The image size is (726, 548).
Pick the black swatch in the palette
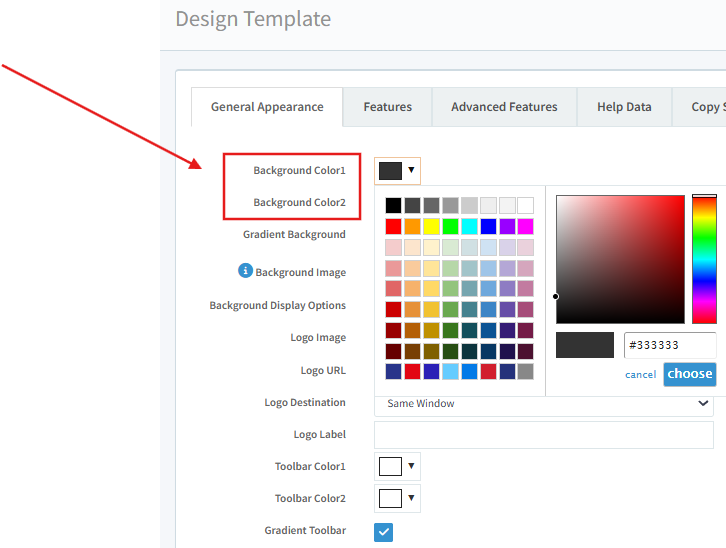[393, 205]
